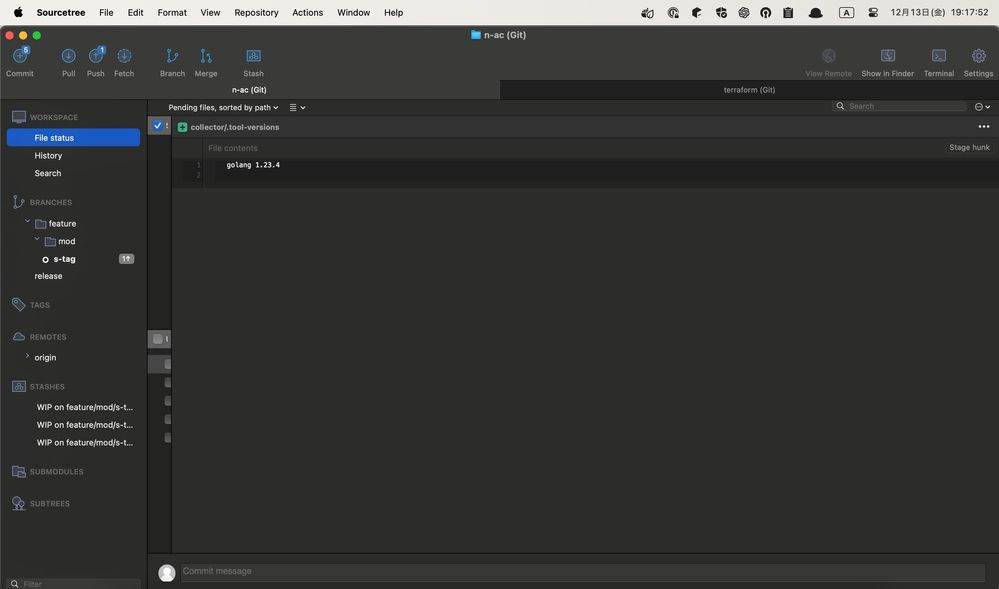Click the Stage hunk button

coord(969,147)
